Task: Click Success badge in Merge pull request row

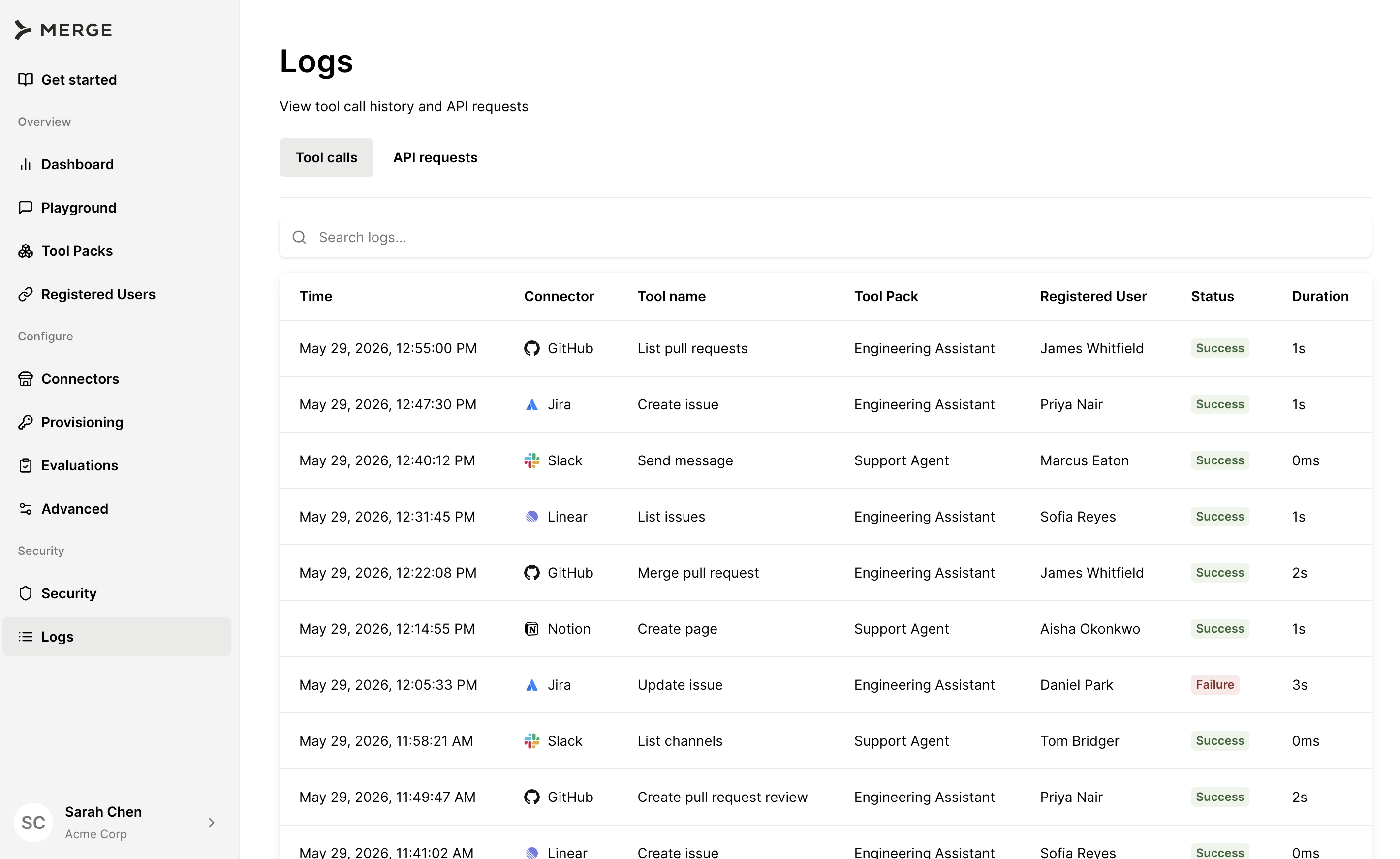Action: tap(1220, 573)
